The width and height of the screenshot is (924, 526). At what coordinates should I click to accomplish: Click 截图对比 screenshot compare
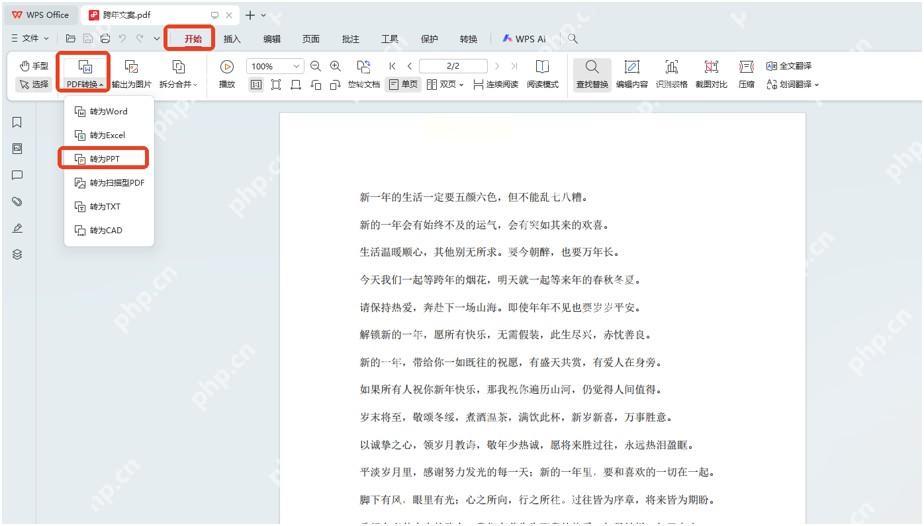(x=711, y=74)
